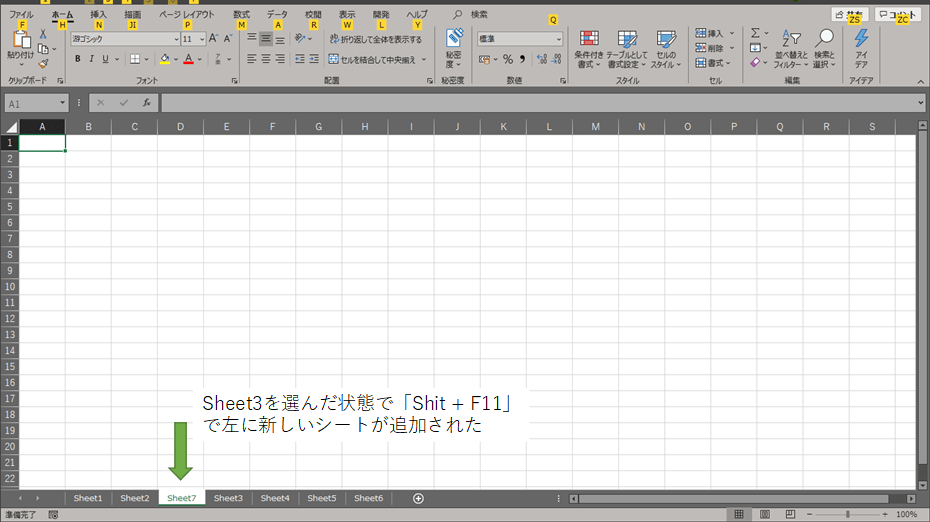Align text left
The width and height of the screenshot is (930, 522).
251,59
